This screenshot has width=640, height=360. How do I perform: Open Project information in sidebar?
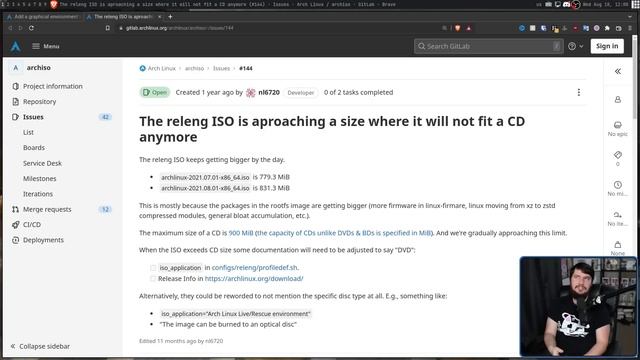[x=53, y=86]
